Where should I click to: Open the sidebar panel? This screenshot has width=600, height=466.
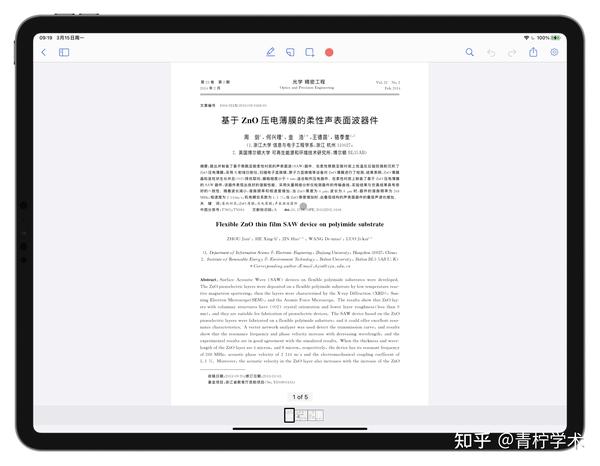coord(64,52)
